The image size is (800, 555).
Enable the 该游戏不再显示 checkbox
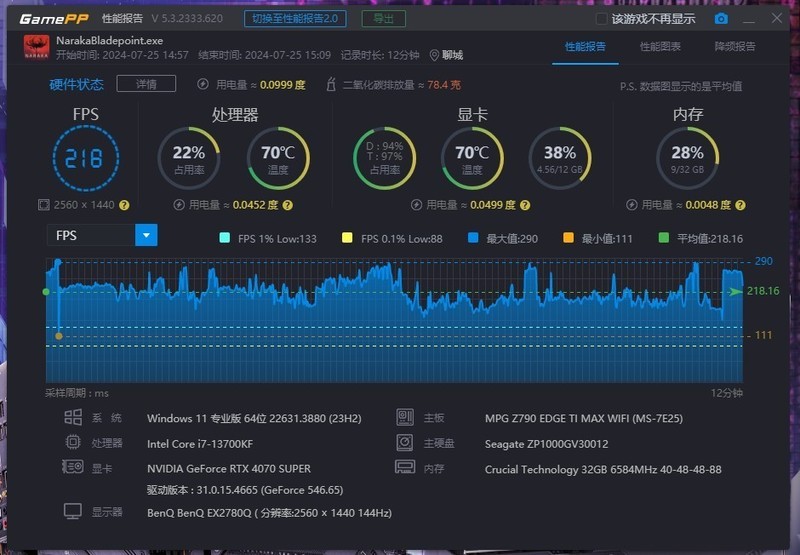pos(602,19)
